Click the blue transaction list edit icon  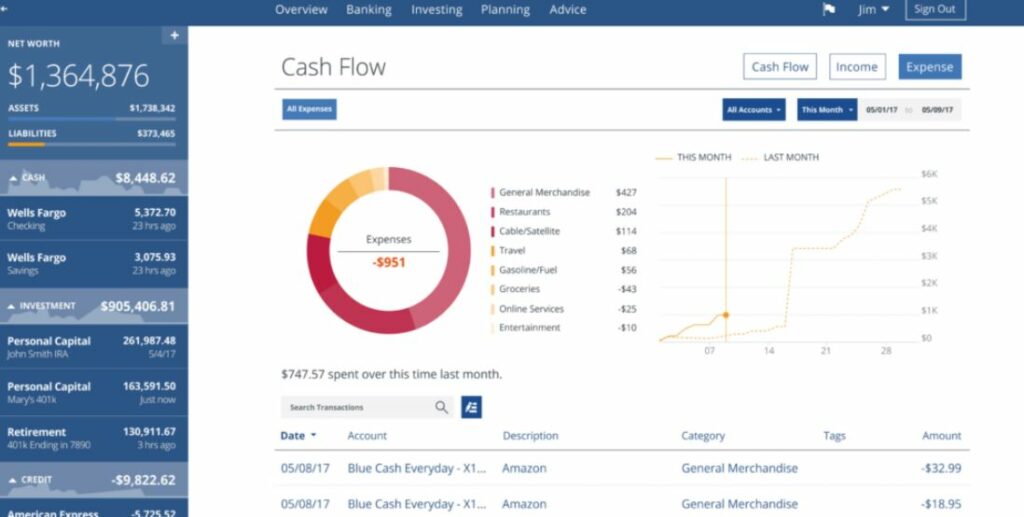[472, 407]
